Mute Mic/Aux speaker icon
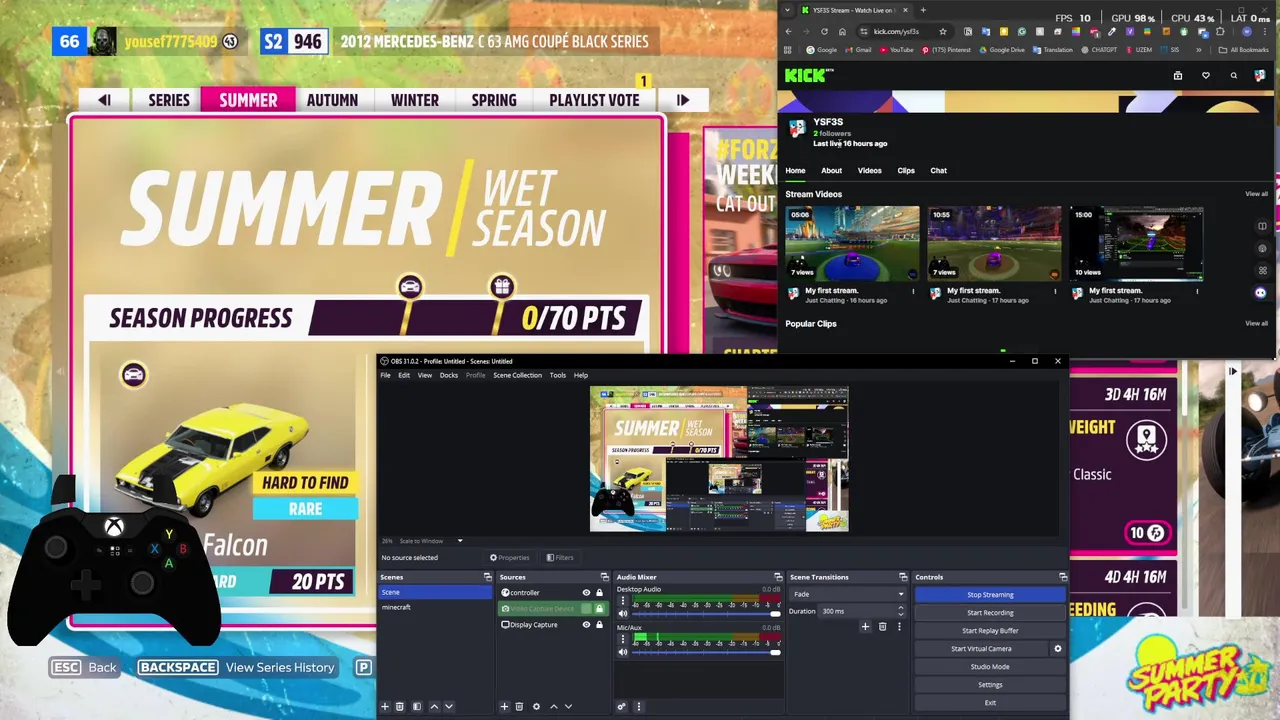The image size is (1280, 720). coord(623,652)
